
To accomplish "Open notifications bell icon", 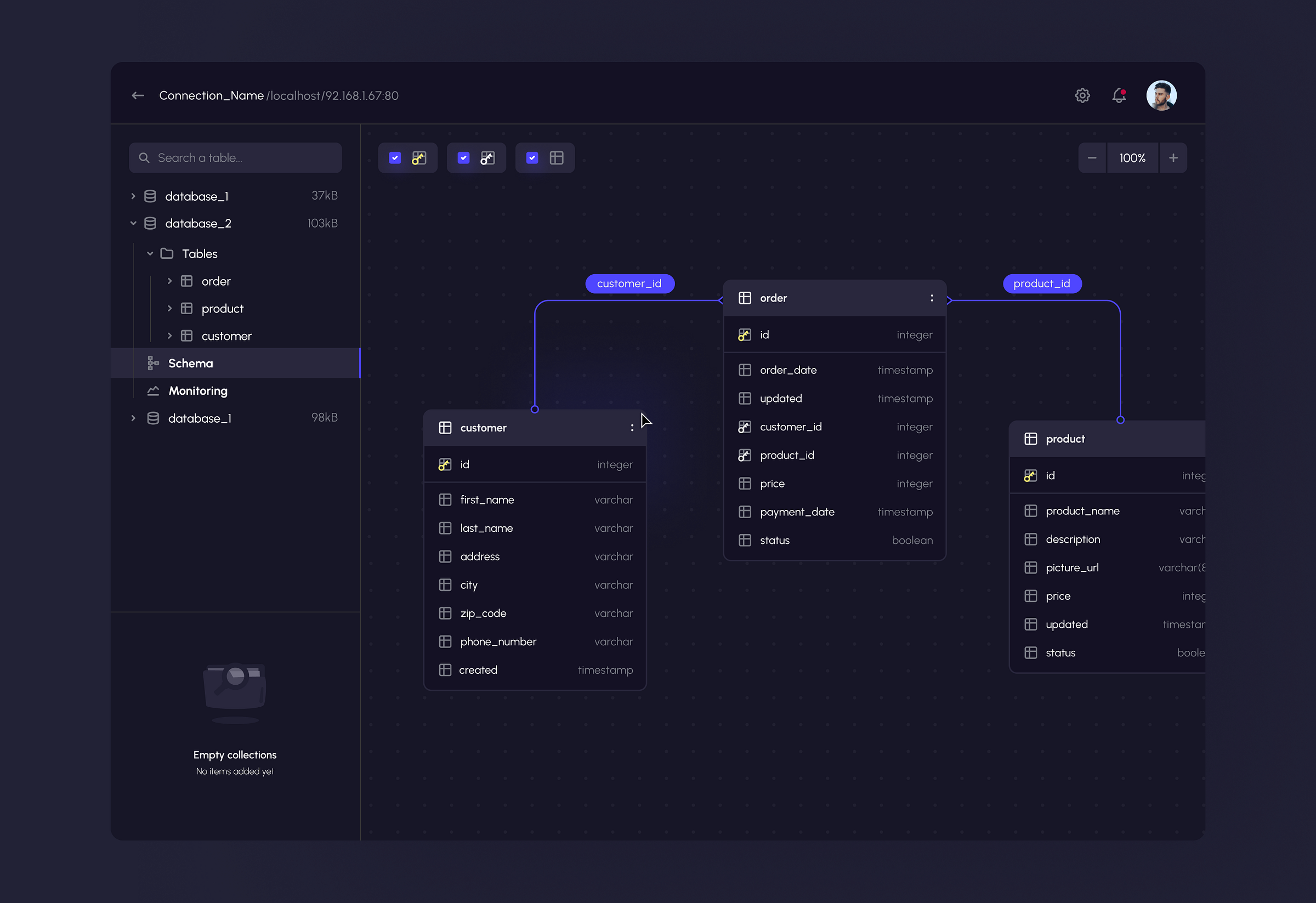I will pos(1119,96).
